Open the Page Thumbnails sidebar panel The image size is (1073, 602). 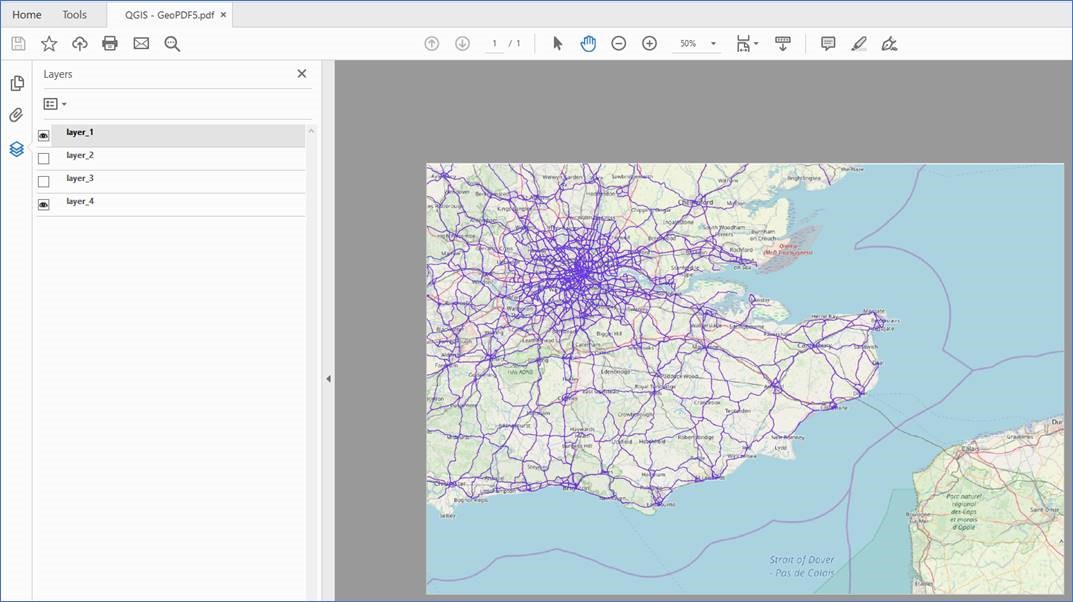click(x=17, y=83)
